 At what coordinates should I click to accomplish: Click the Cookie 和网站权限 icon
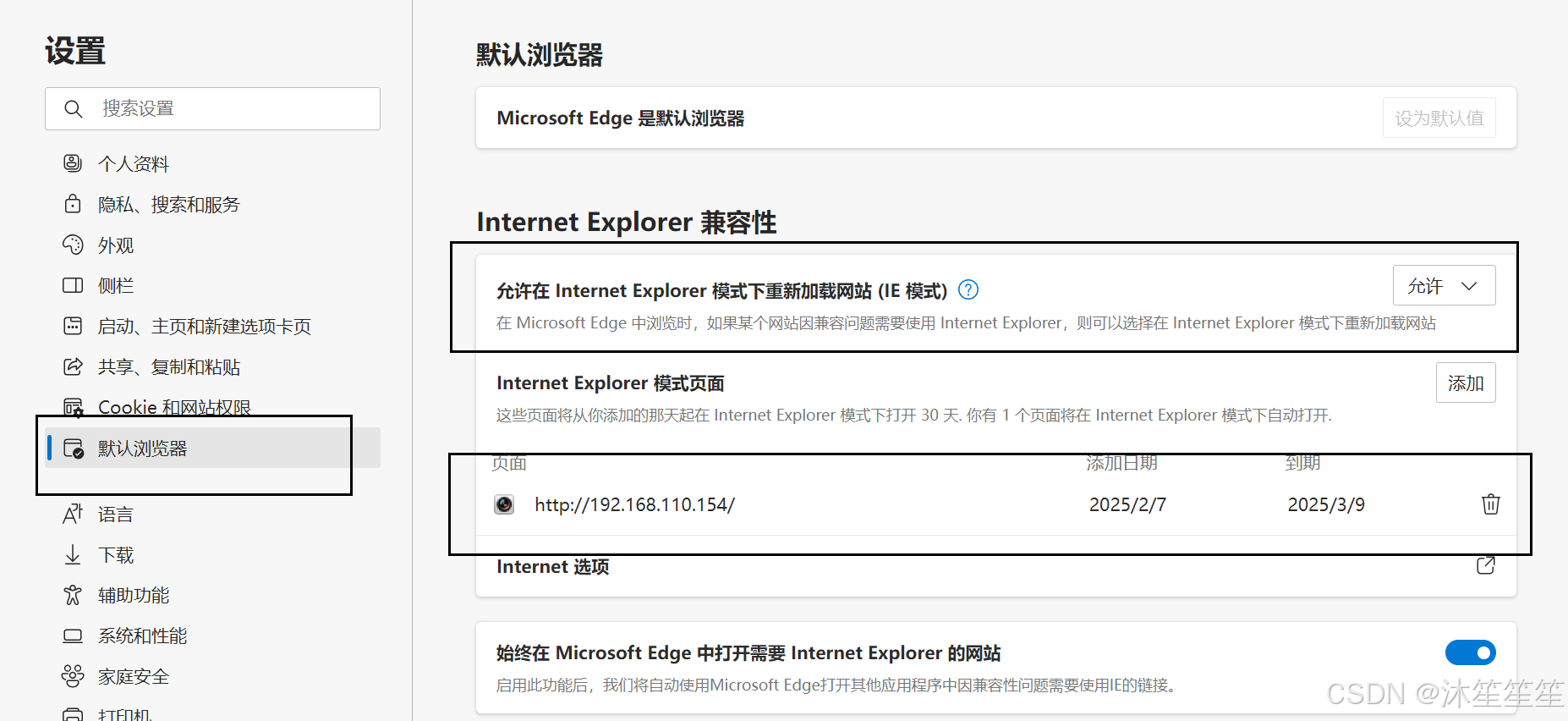73,407
